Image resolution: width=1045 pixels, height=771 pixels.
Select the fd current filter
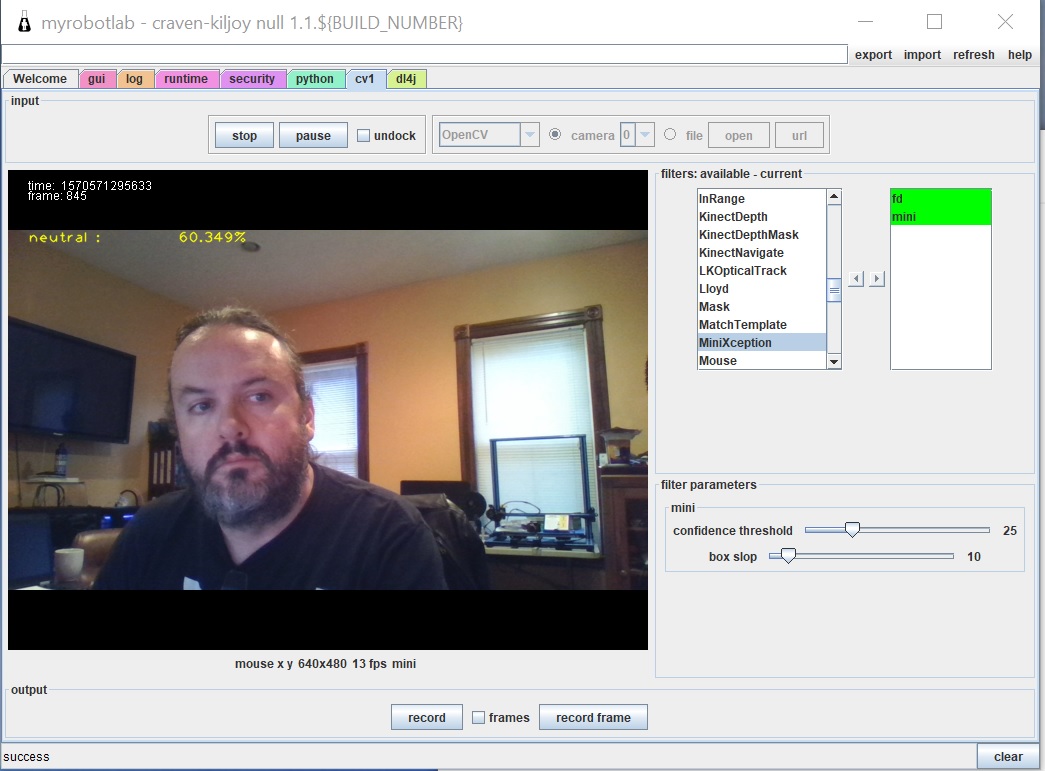tap(941, 199)
